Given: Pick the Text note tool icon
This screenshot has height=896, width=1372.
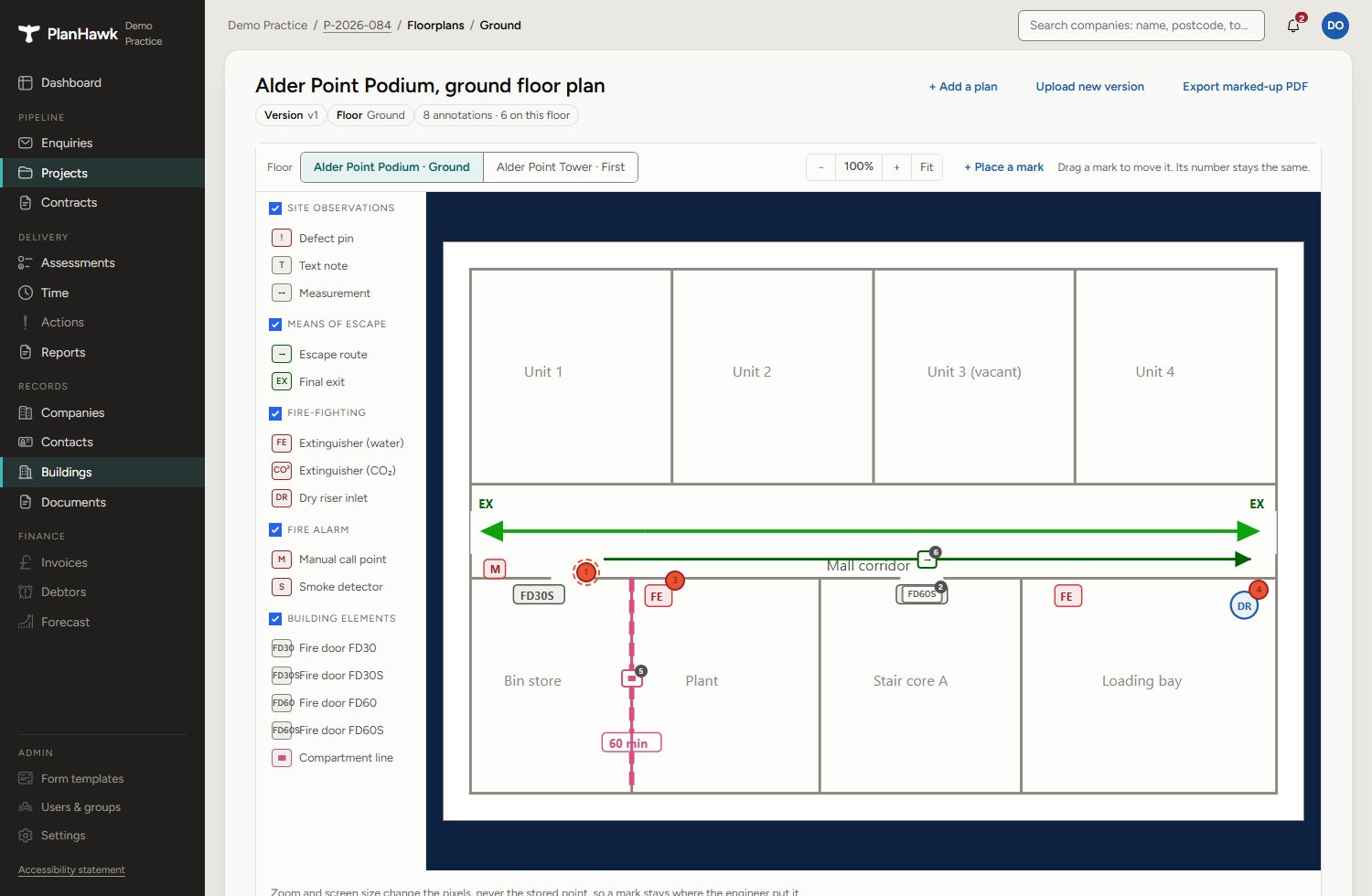Looking at the screenshot, I should click(x=282, y=265).
